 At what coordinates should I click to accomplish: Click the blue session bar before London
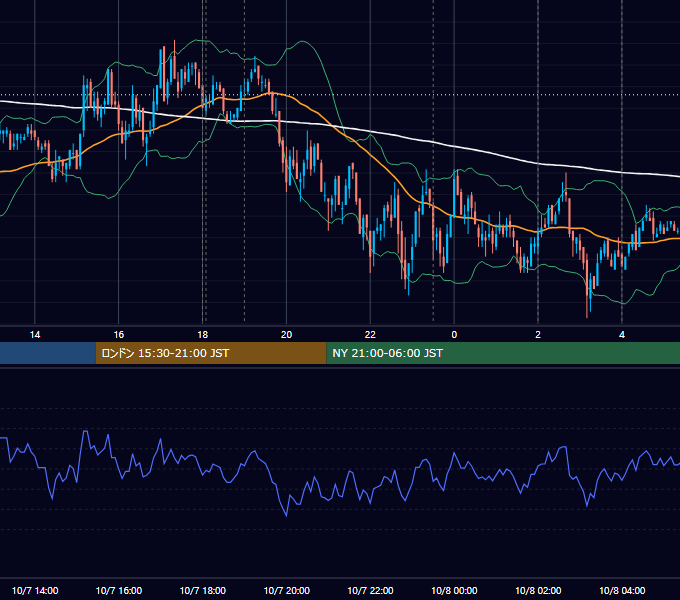[48, 353]
